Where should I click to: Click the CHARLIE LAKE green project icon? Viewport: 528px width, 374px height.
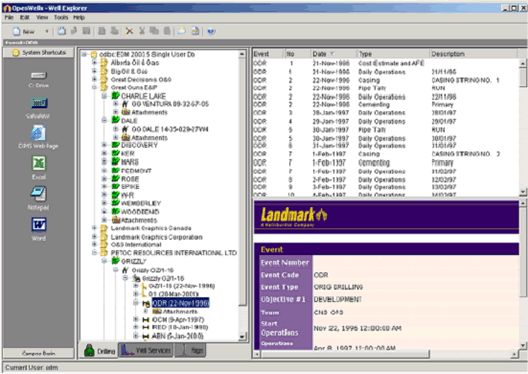click(116, 96)
